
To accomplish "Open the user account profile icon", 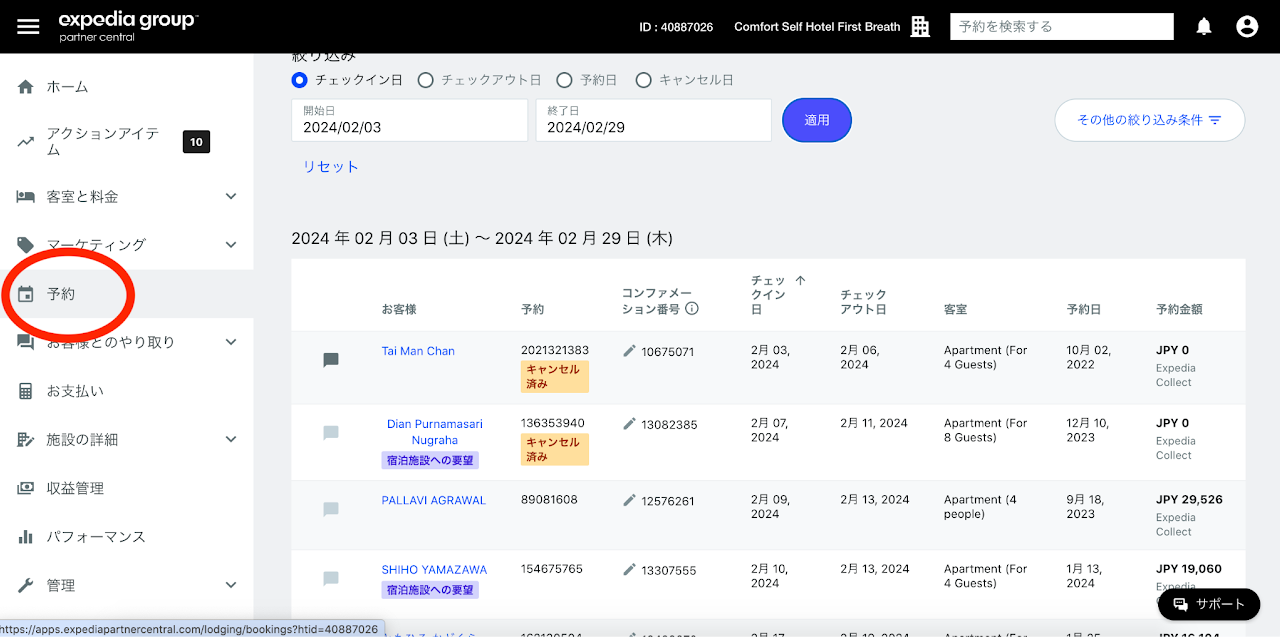I will click(1246, 27).
